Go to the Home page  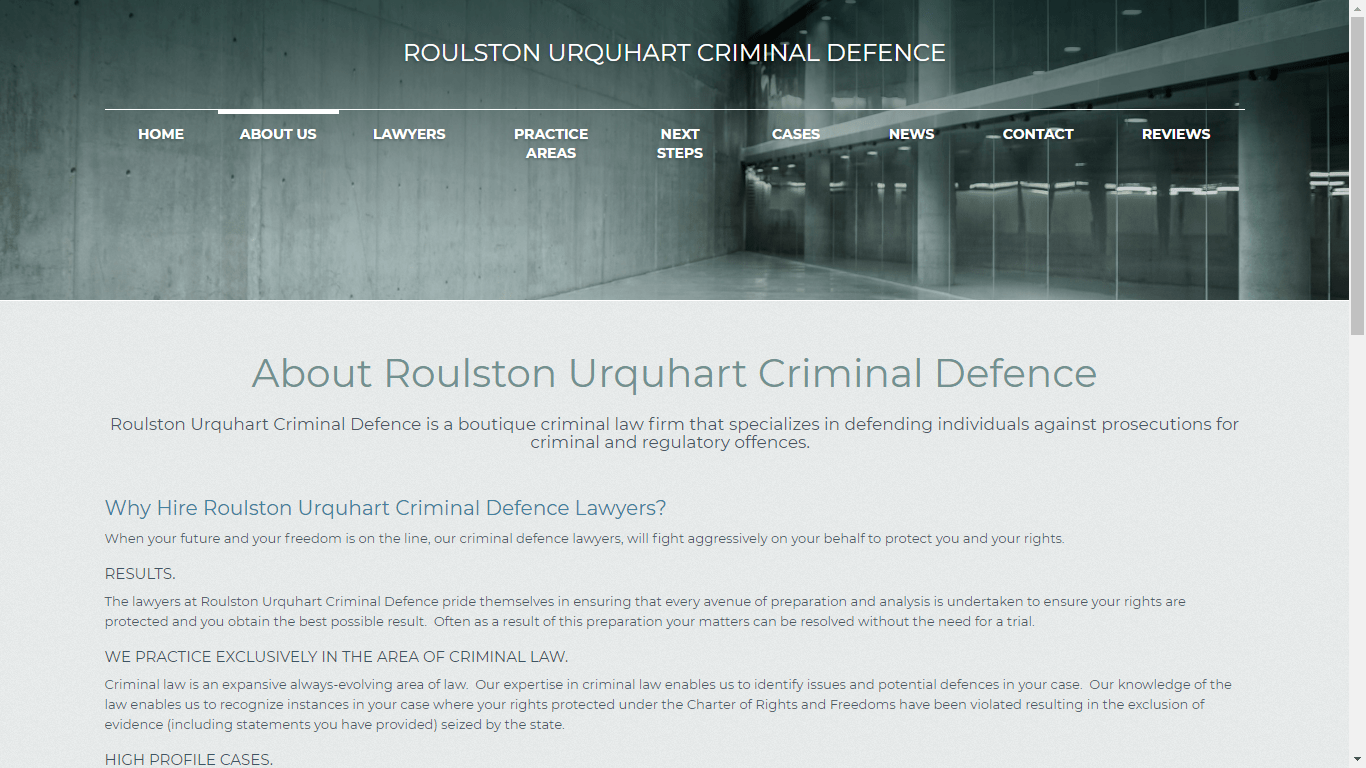pyautogui.click(x=161, y=134)
